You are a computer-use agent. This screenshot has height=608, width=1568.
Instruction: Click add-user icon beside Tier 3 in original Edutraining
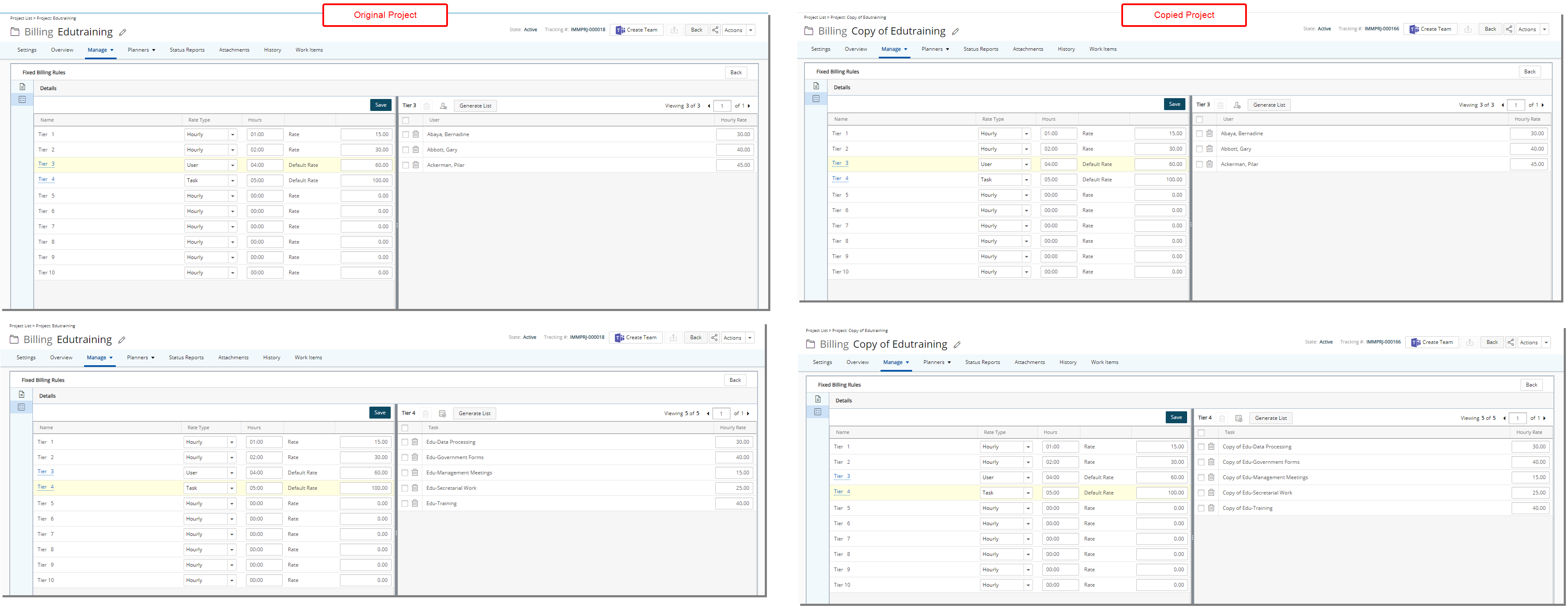[x=443, y=106]
